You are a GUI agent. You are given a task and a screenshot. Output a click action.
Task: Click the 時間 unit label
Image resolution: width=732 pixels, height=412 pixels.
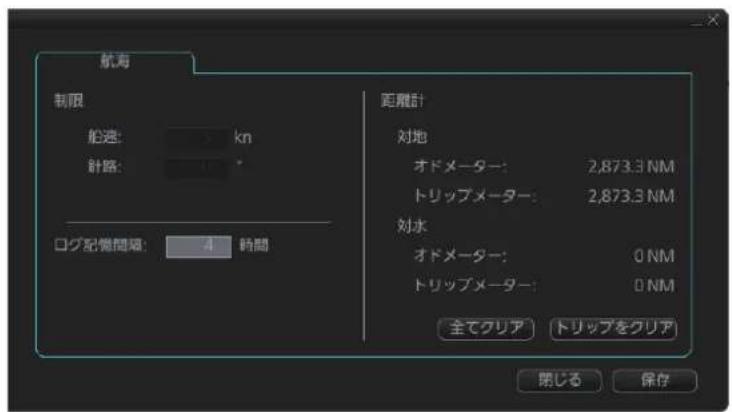click(254, 245)
